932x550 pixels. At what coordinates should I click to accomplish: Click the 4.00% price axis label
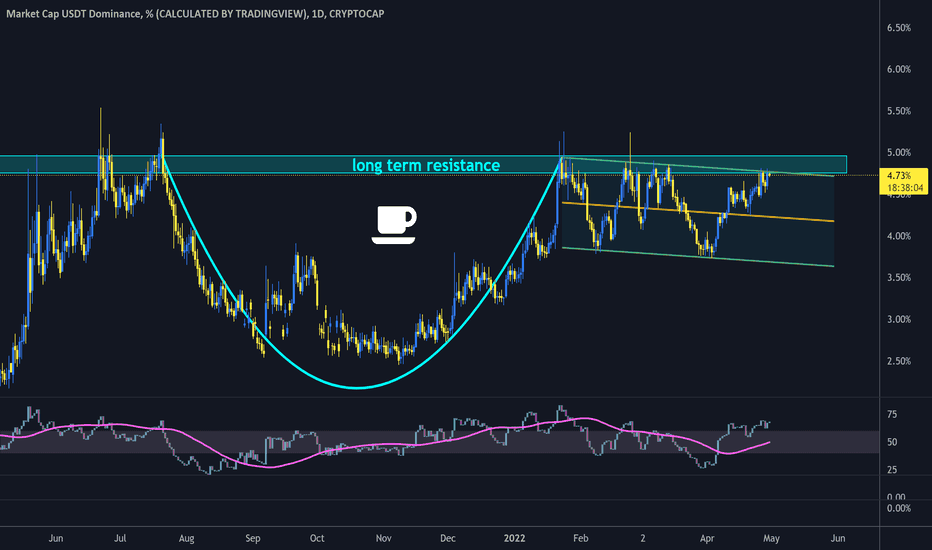tap(899, 236)
